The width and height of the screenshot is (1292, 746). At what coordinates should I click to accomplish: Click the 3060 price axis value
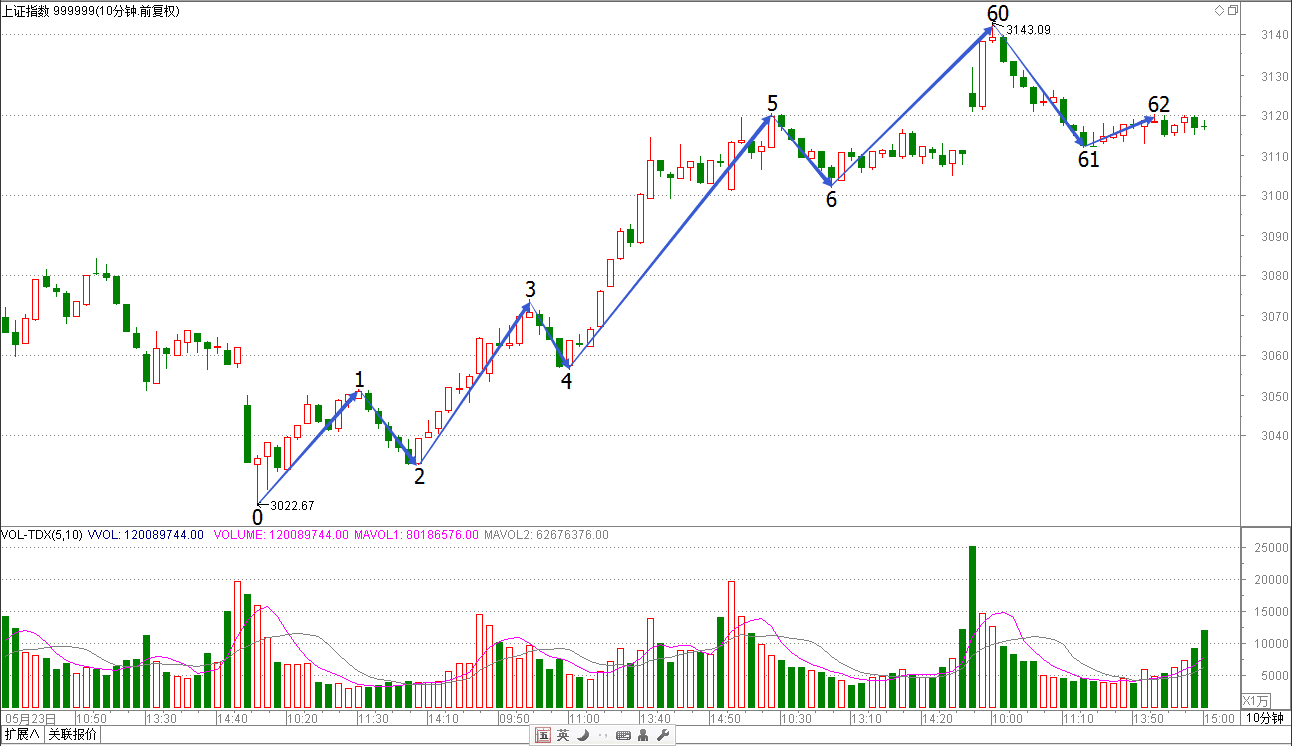click(1275, 356)
